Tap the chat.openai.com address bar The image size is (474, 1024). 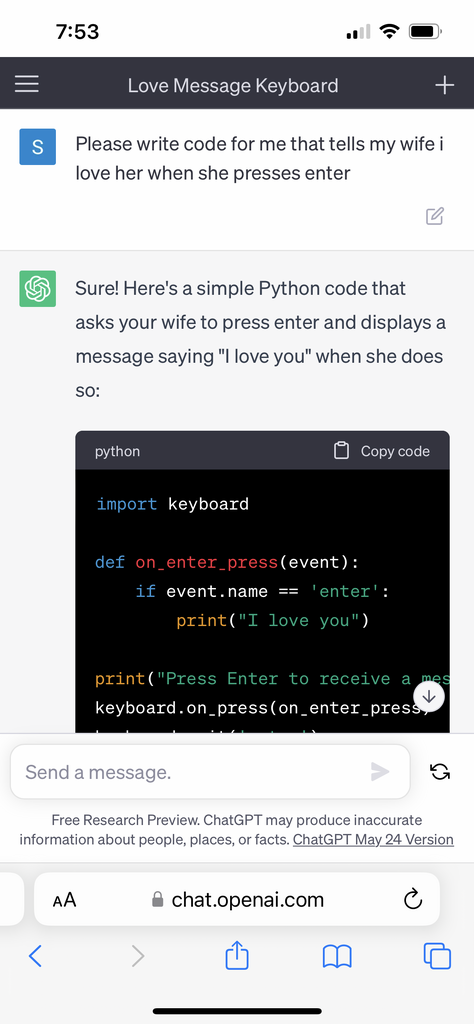(237, 900)
